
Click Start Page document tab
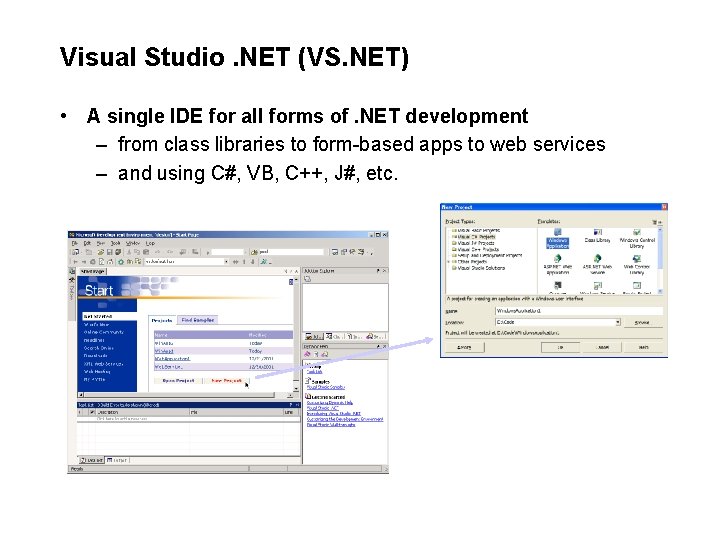pyautogui.click(x=92, y=271)
